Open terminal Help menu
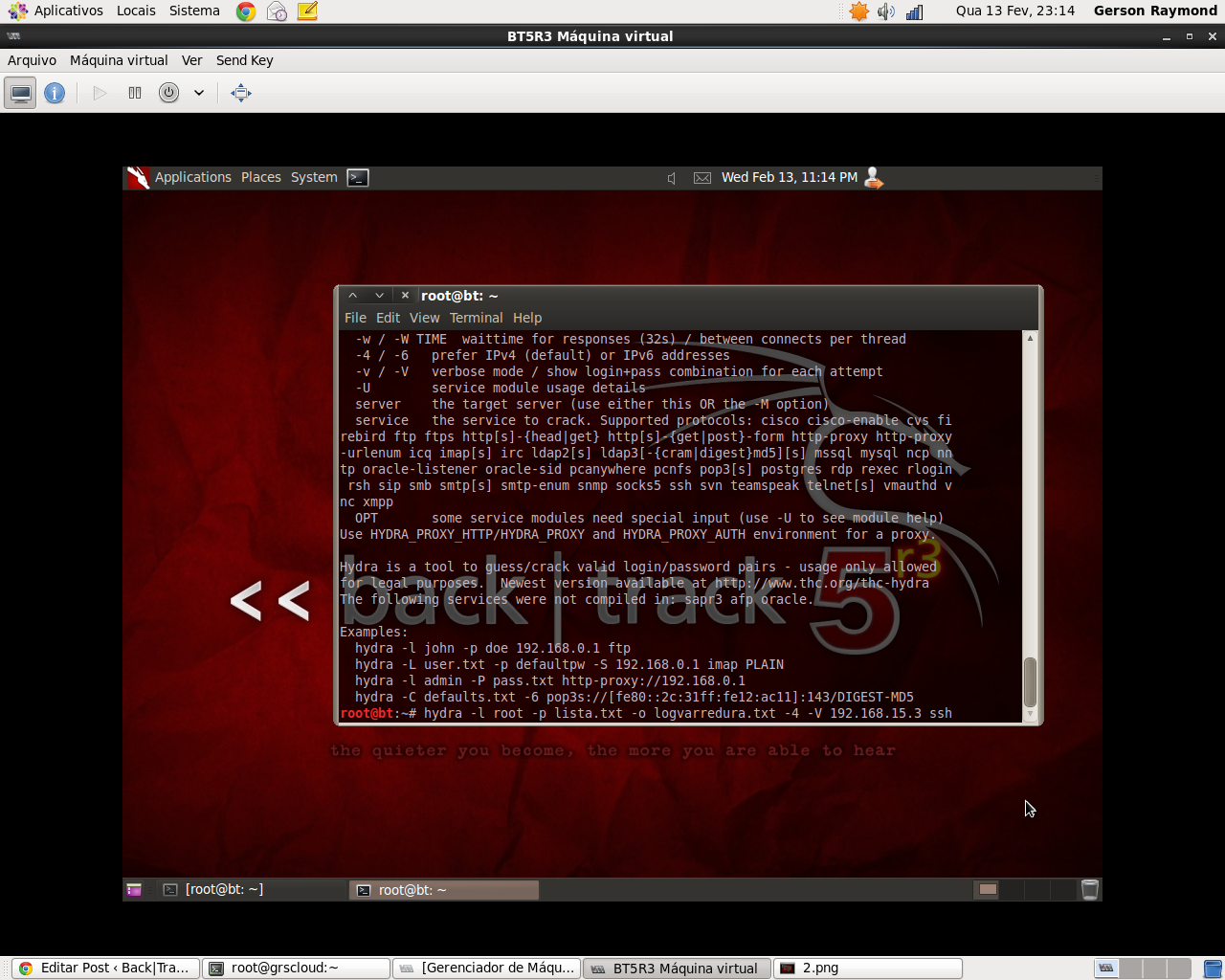Screen dimensions: 1225x980 pyautogui.click(x=527, y=318)
